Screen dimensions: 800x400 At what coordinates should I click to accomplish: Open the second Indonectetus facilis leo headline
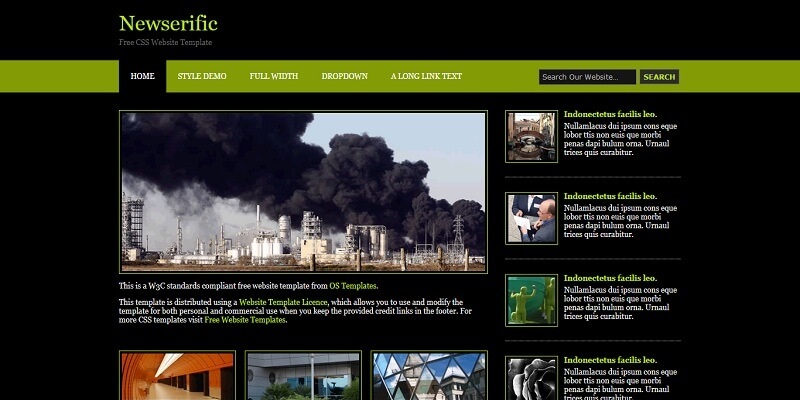(610, 196)
